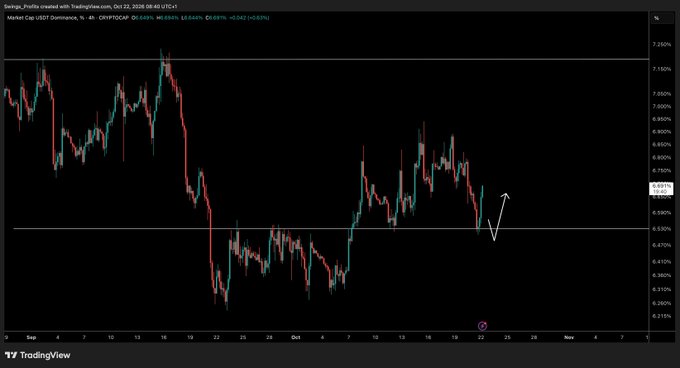Viewport: 680px width, 368px height.
Task: Click the 19:40 bar countdown on price axis
Action: pyautogui.click(x=660, y=191)
